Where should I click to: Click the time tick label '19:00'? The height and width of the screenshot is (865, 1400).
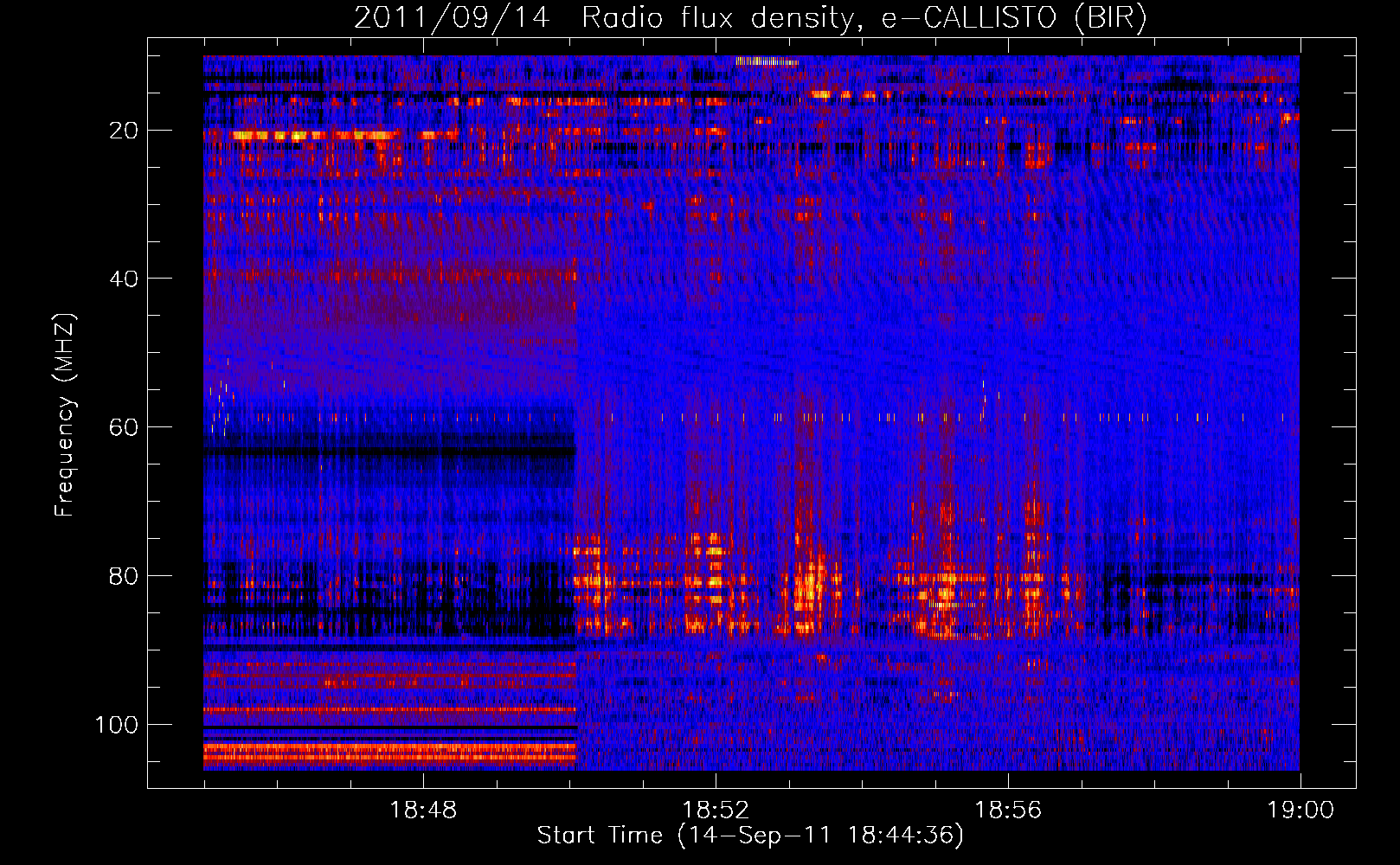click(x=1300, y=811)
